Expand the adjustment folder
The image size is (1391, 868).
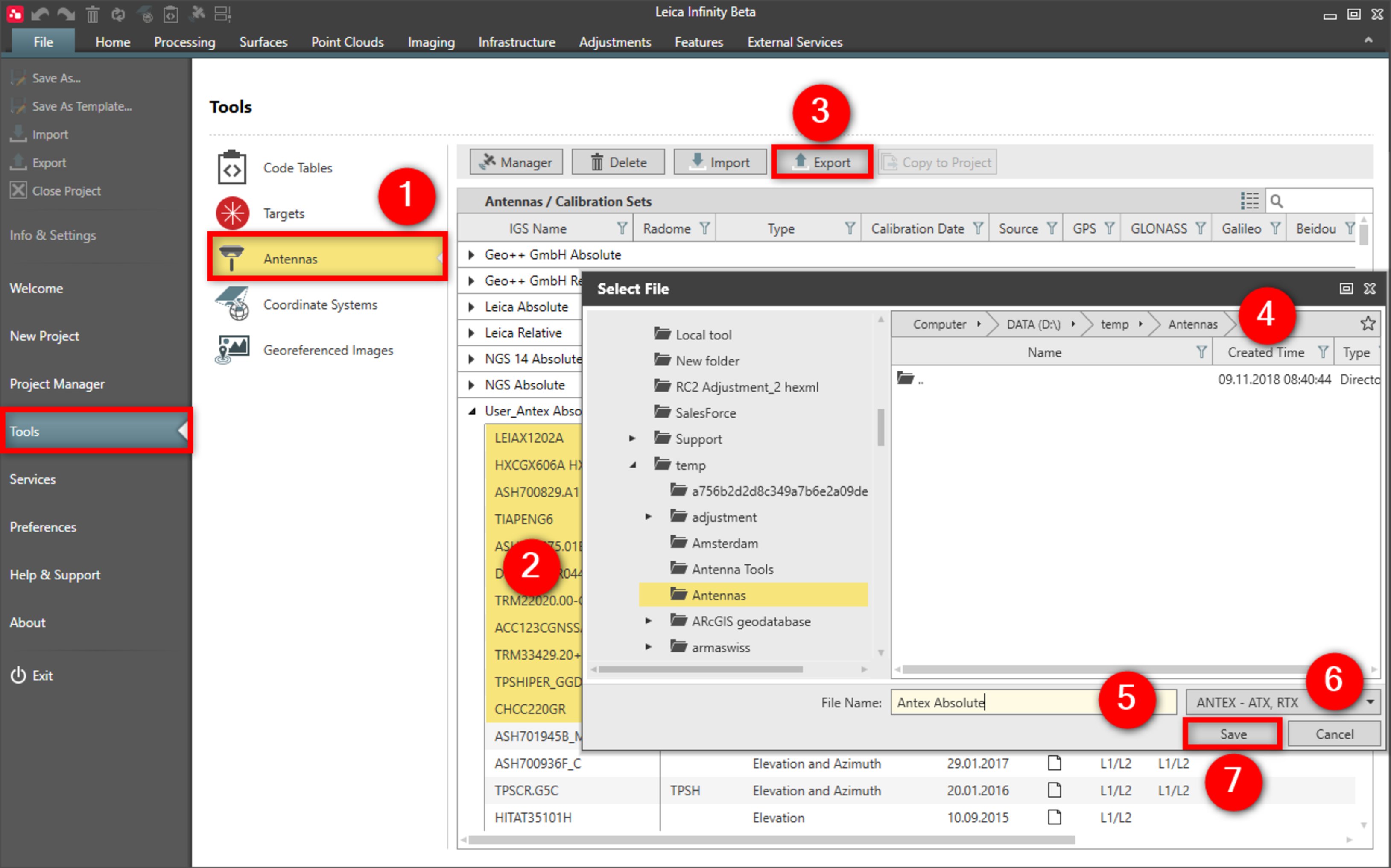[648, 517]
